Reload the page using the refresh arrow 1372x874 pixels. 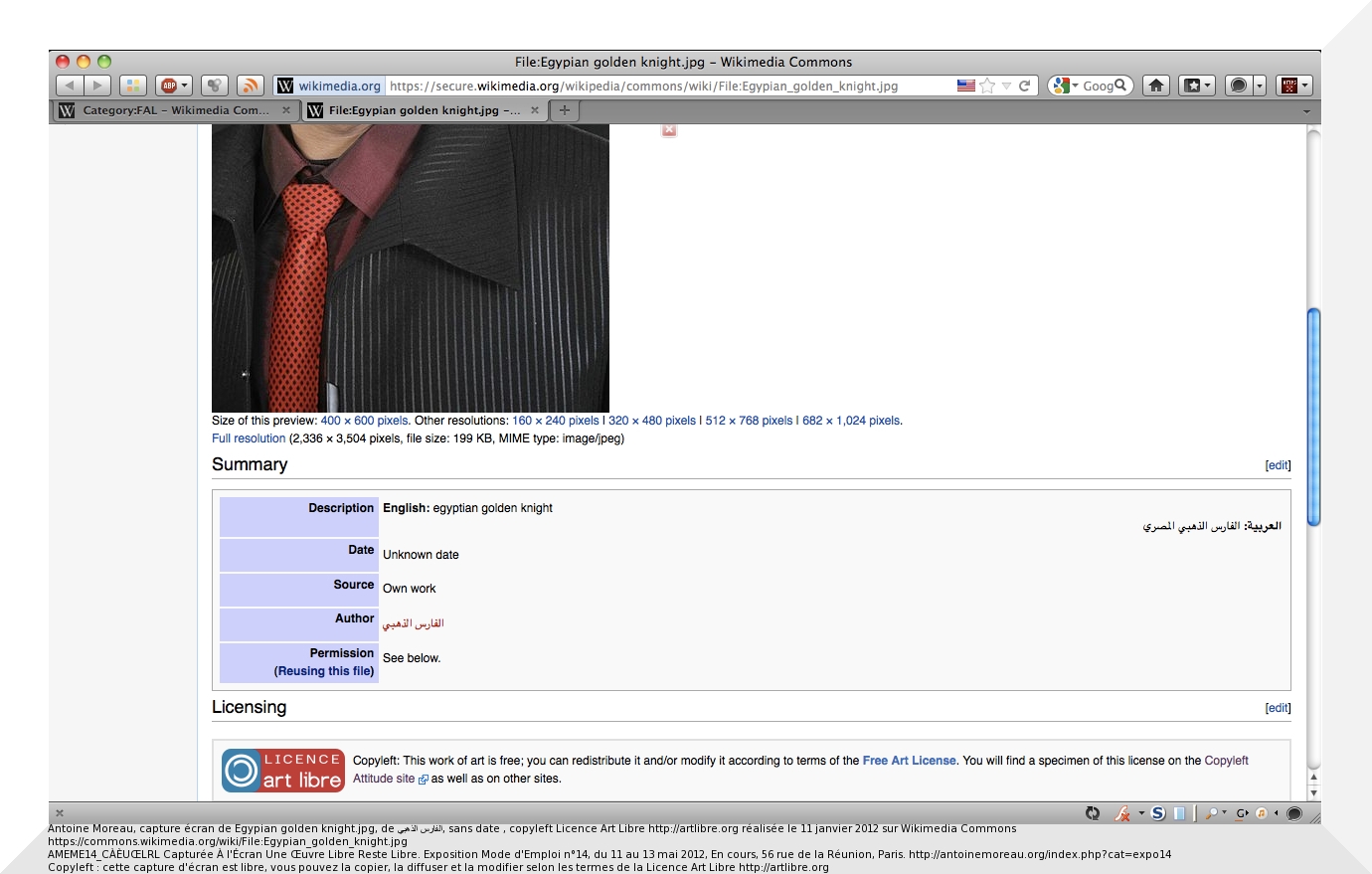coord(1025,86)
